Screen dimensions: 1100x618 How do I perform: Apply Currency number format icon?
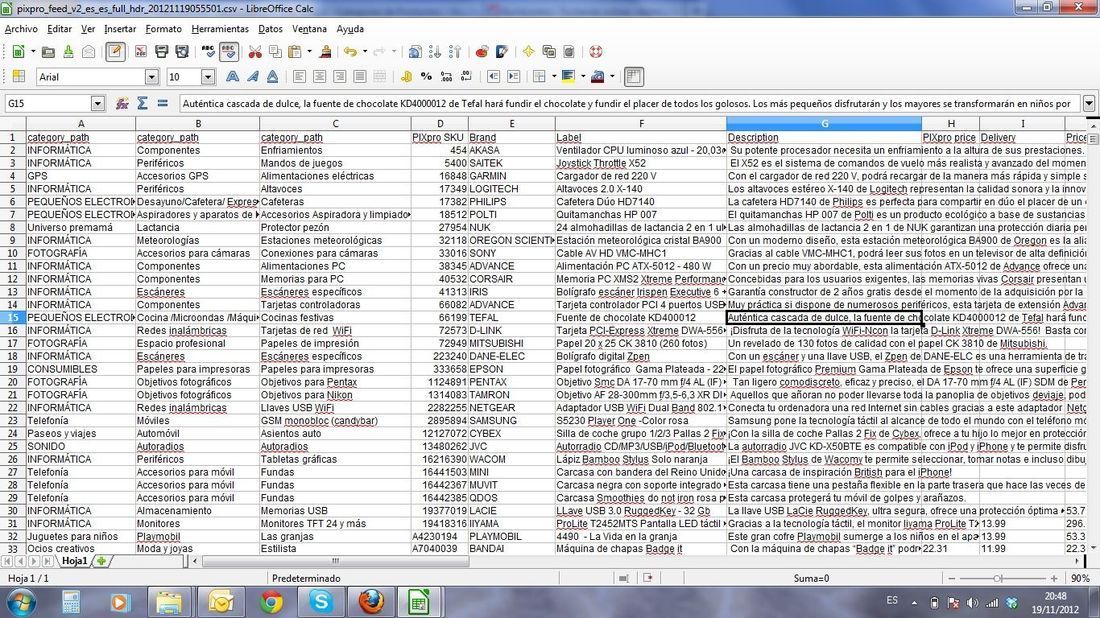tap(406, 76)
